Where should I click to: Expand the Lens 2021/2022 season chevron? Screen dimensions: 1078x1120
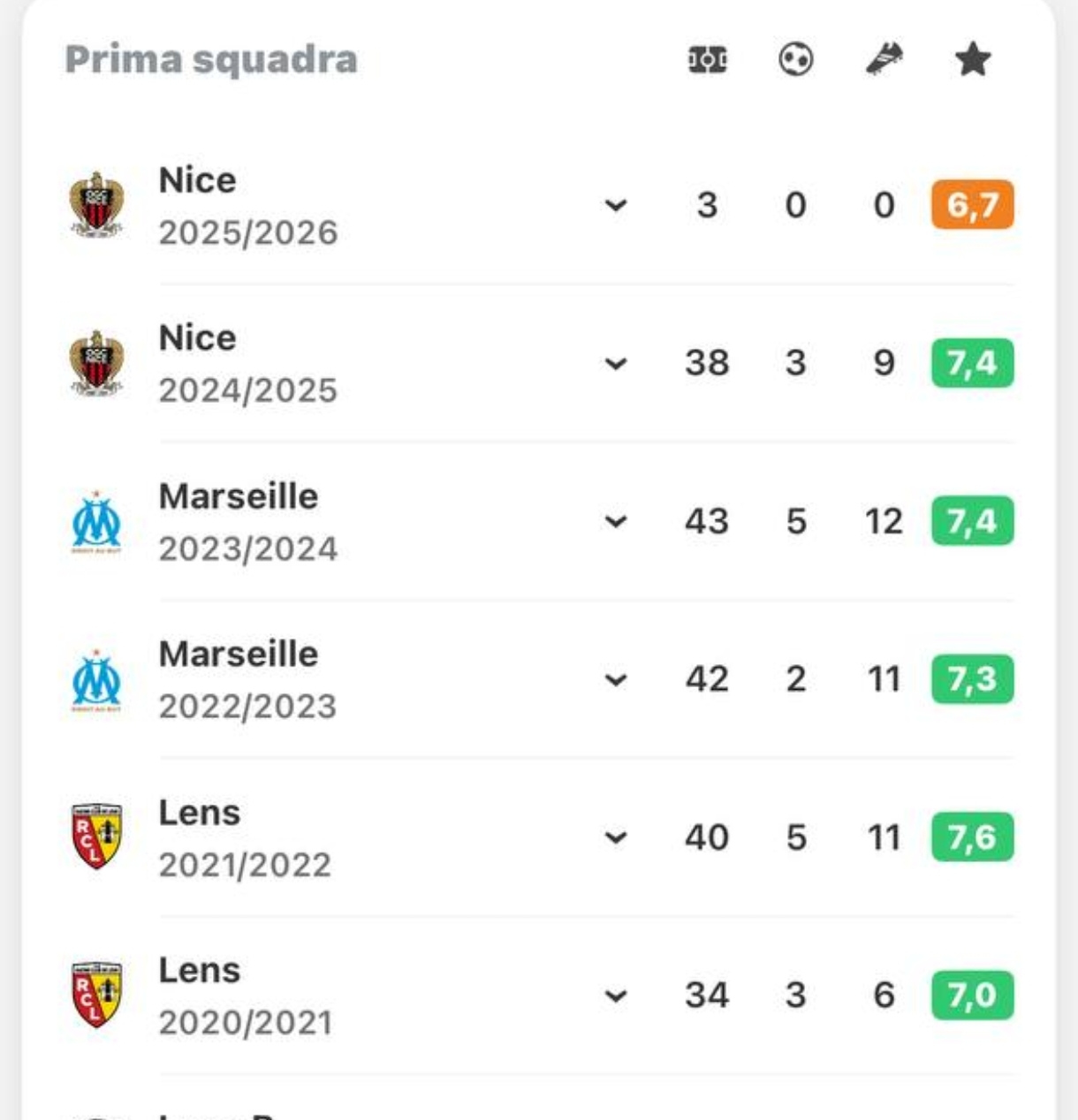616,837
